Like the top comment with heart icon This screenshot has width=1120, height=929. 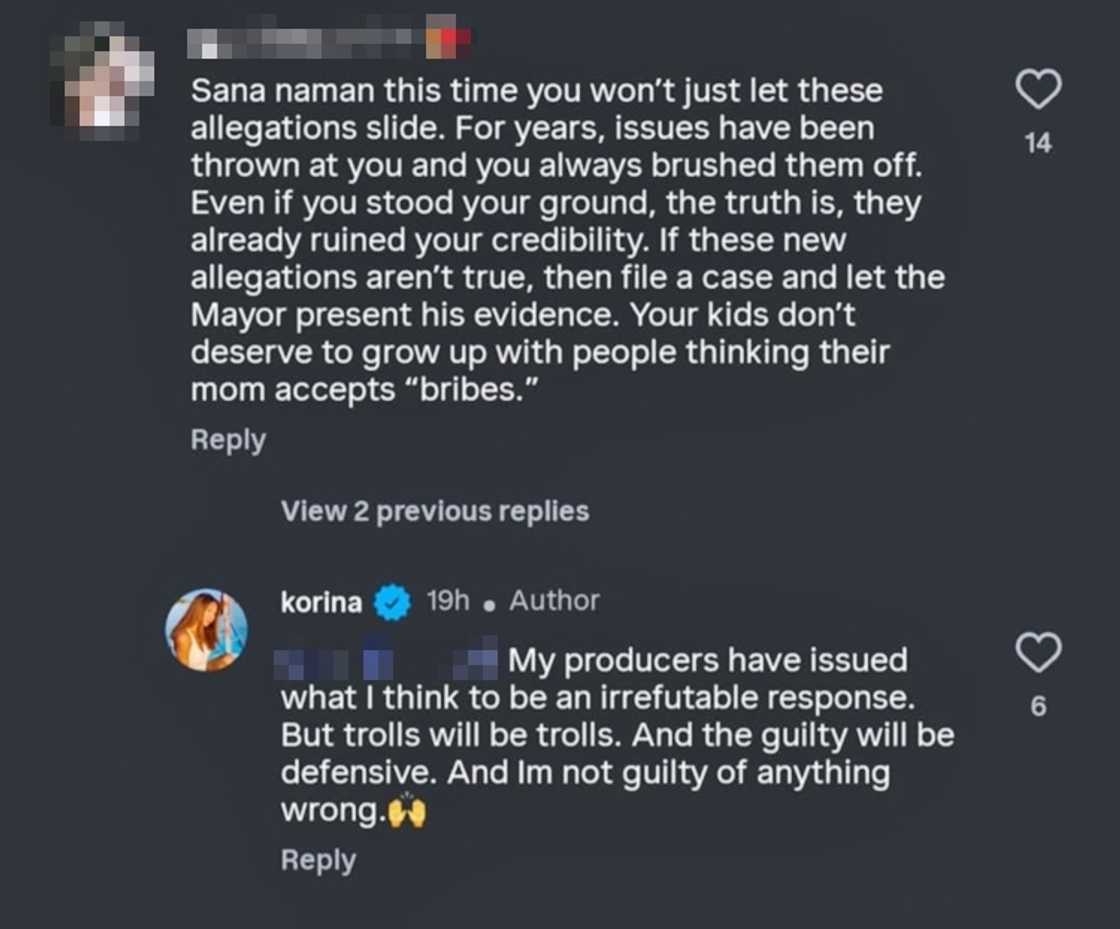click(1038, 92)
